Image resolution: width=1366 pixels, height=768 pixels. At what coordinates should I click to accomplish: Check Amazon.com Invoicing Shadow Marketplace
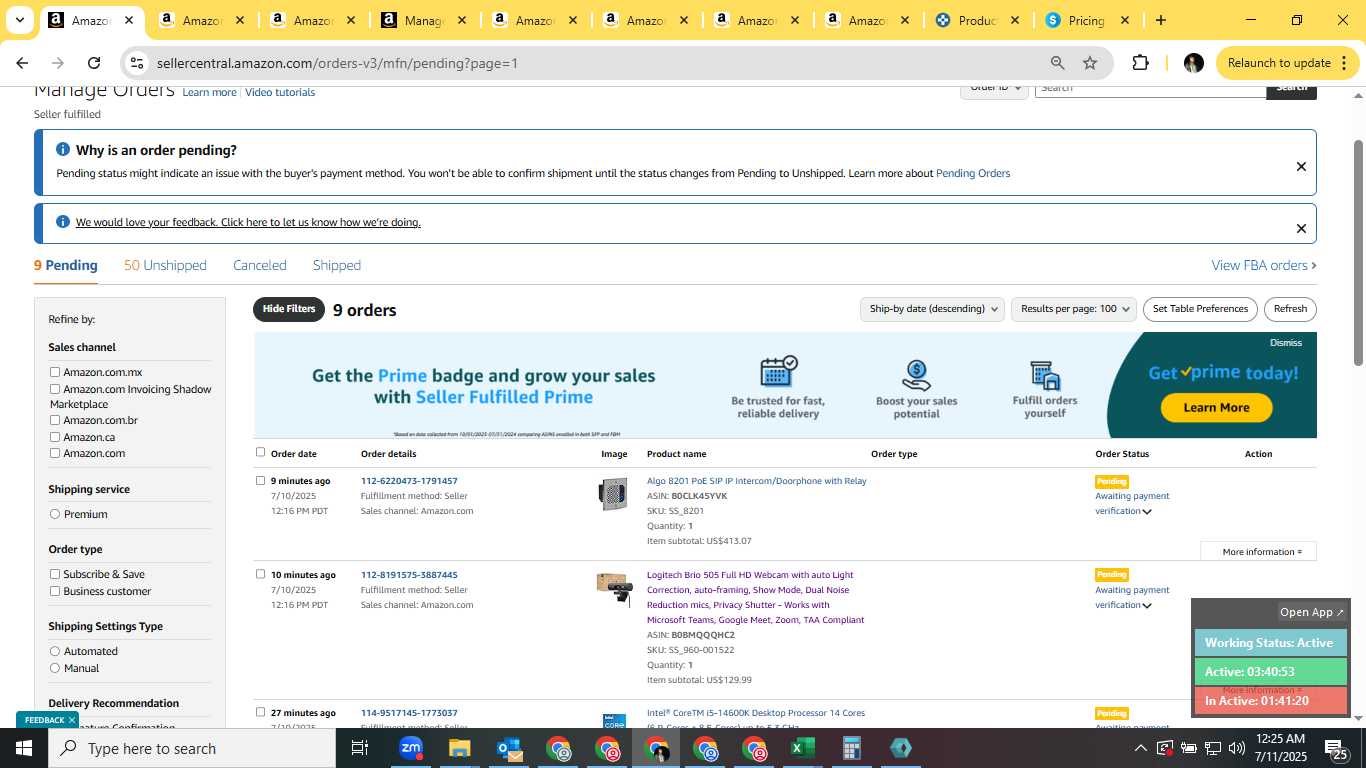click(55, 389)
